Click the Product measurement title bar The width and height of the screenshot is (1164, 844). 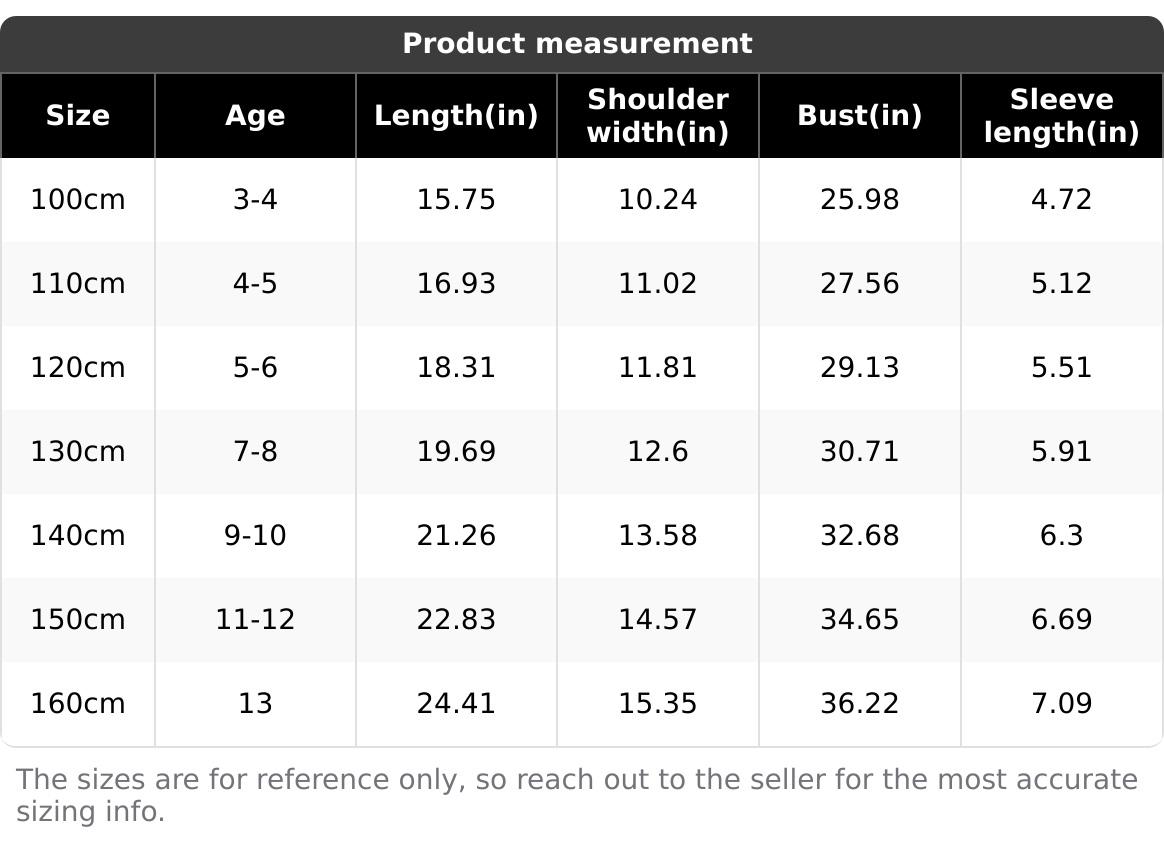pyautogui.click(x=577, y=44)
